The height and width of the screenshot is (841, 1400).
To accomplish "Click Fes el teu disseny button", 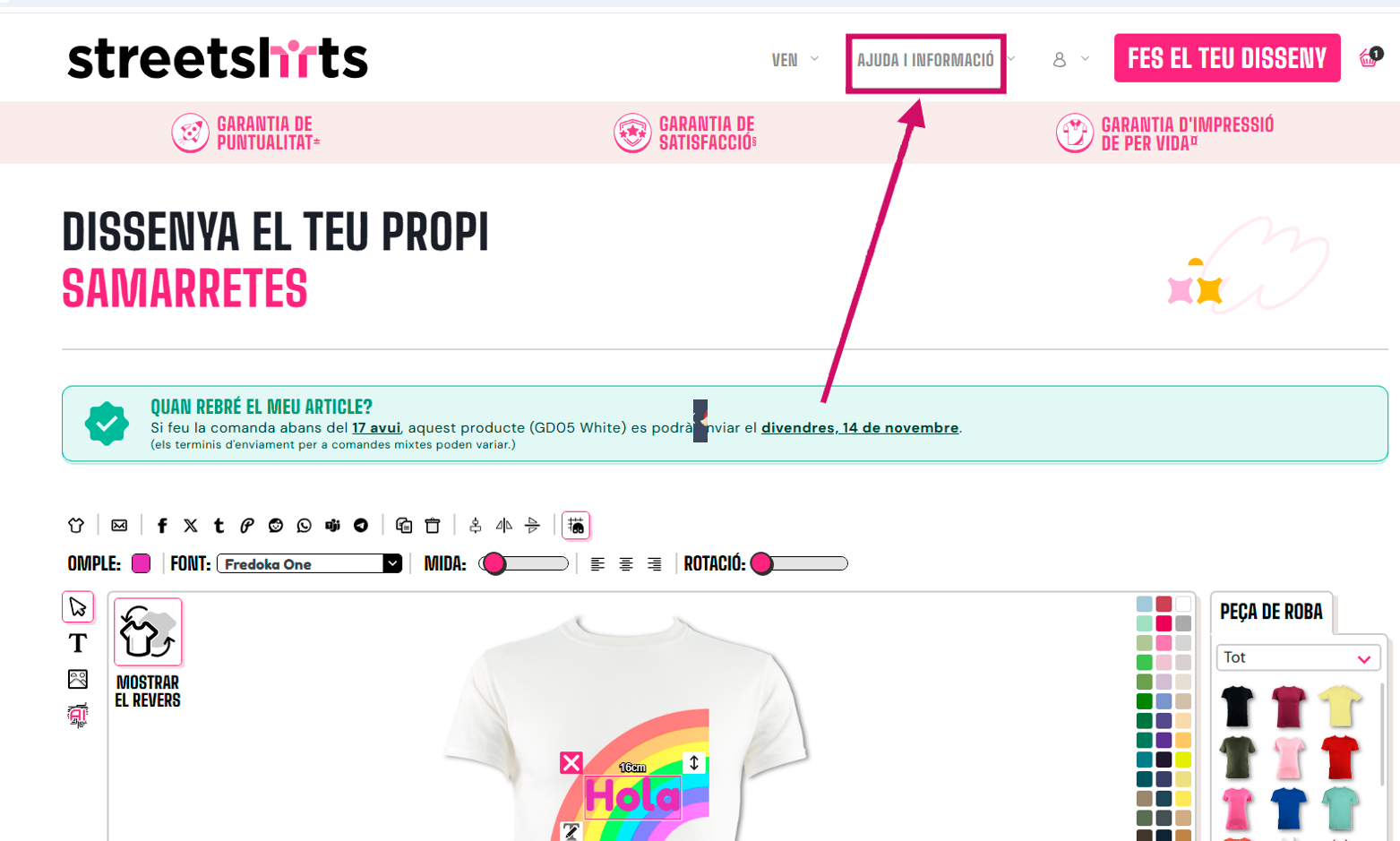I will (1227, 58).
